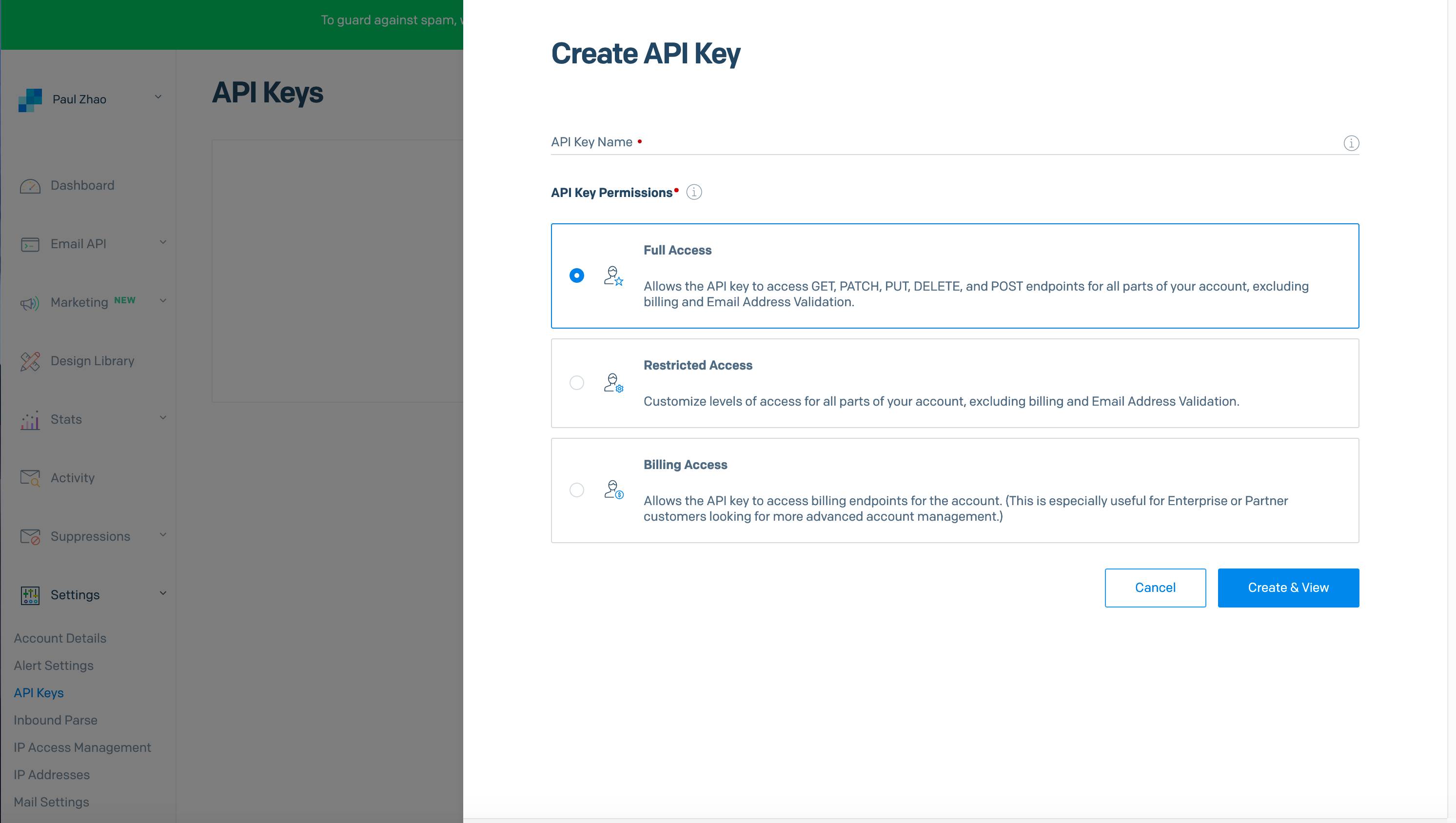Select the Full Access radio button
This screenshot has height=823, width=1456.
tap(576, 276)
